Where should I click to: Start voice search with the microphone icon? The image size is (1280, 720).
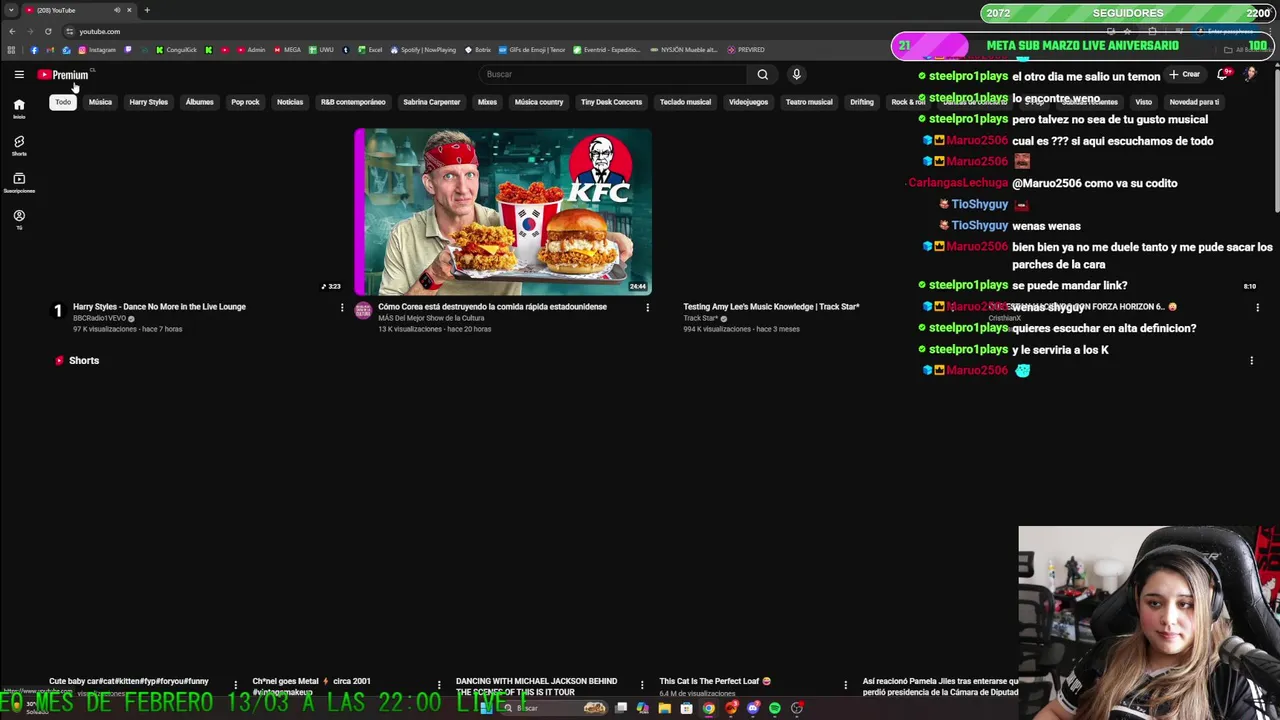click(796, 74)
